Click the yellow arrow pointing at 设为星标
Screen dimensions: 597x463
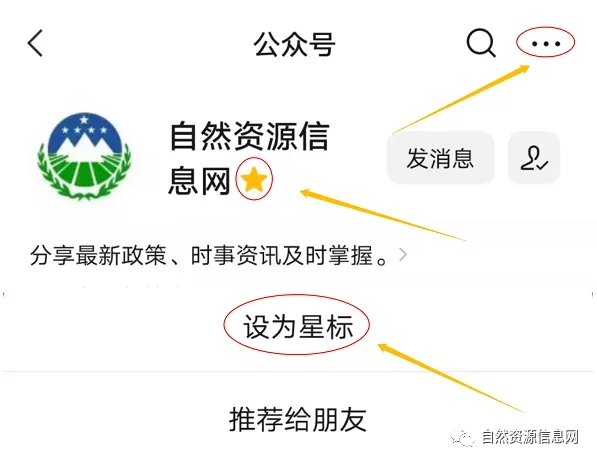click(451, 378)
